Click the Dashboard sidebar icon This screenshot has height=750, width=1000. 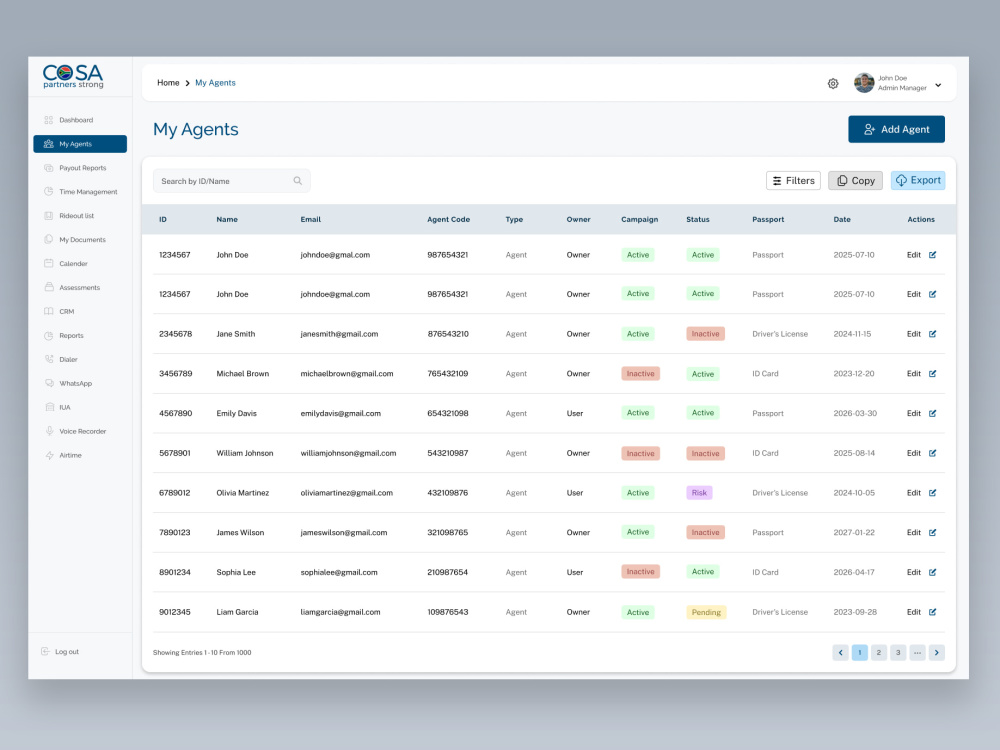click(48, 120)
